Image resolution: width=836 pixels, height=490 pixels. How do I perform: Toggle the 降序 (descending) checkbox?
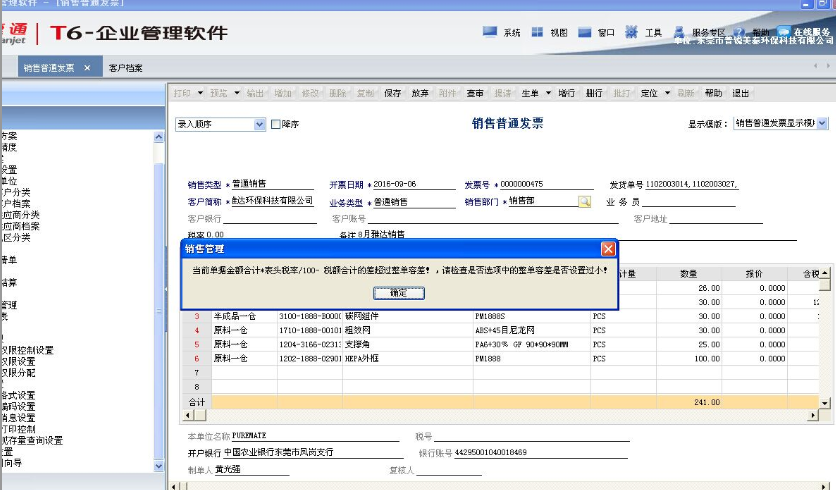click(276, 125)
